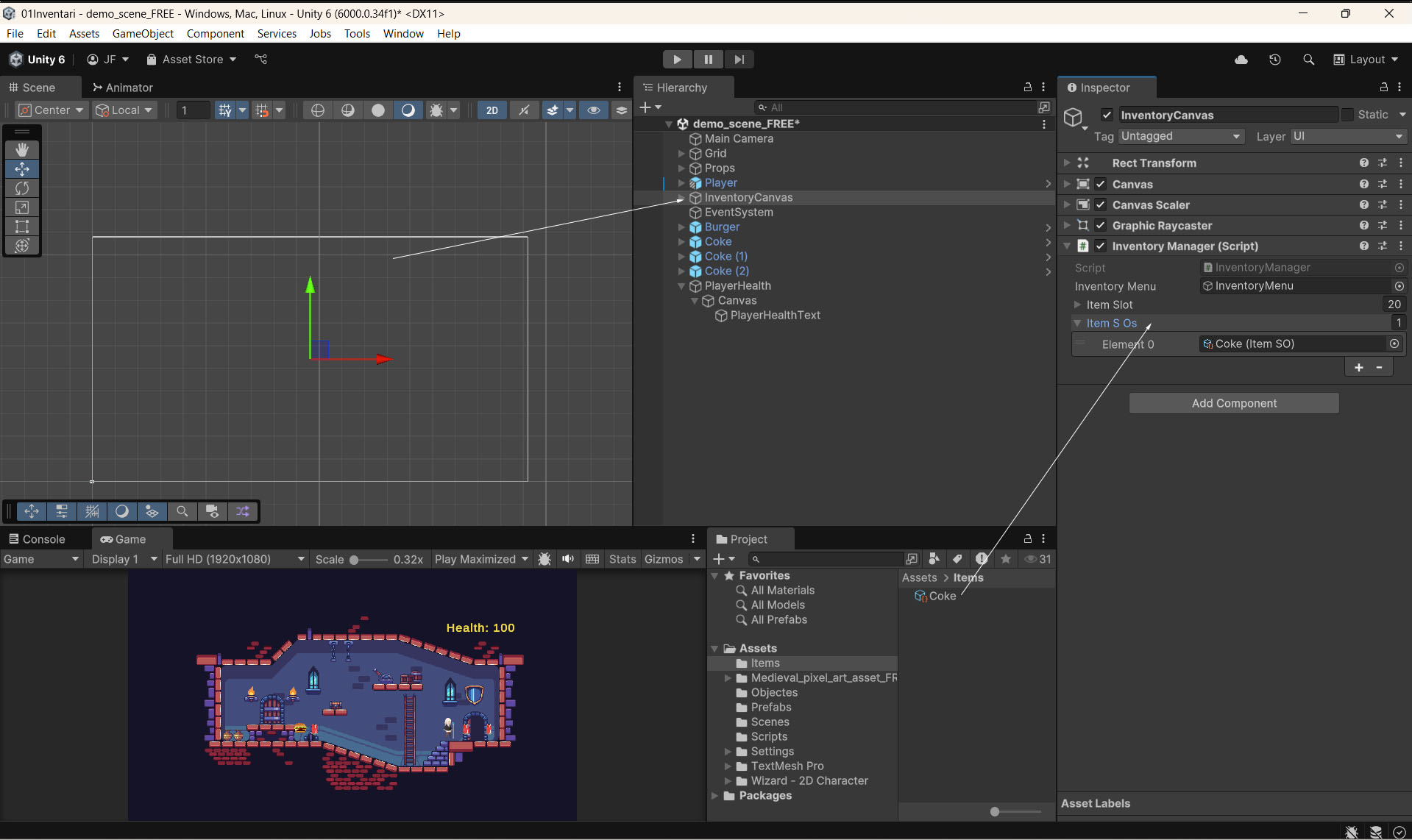Screen dimensions: 1412x840
Task: Expand the Rect Transform component
Action: [x=1067, y=163]
